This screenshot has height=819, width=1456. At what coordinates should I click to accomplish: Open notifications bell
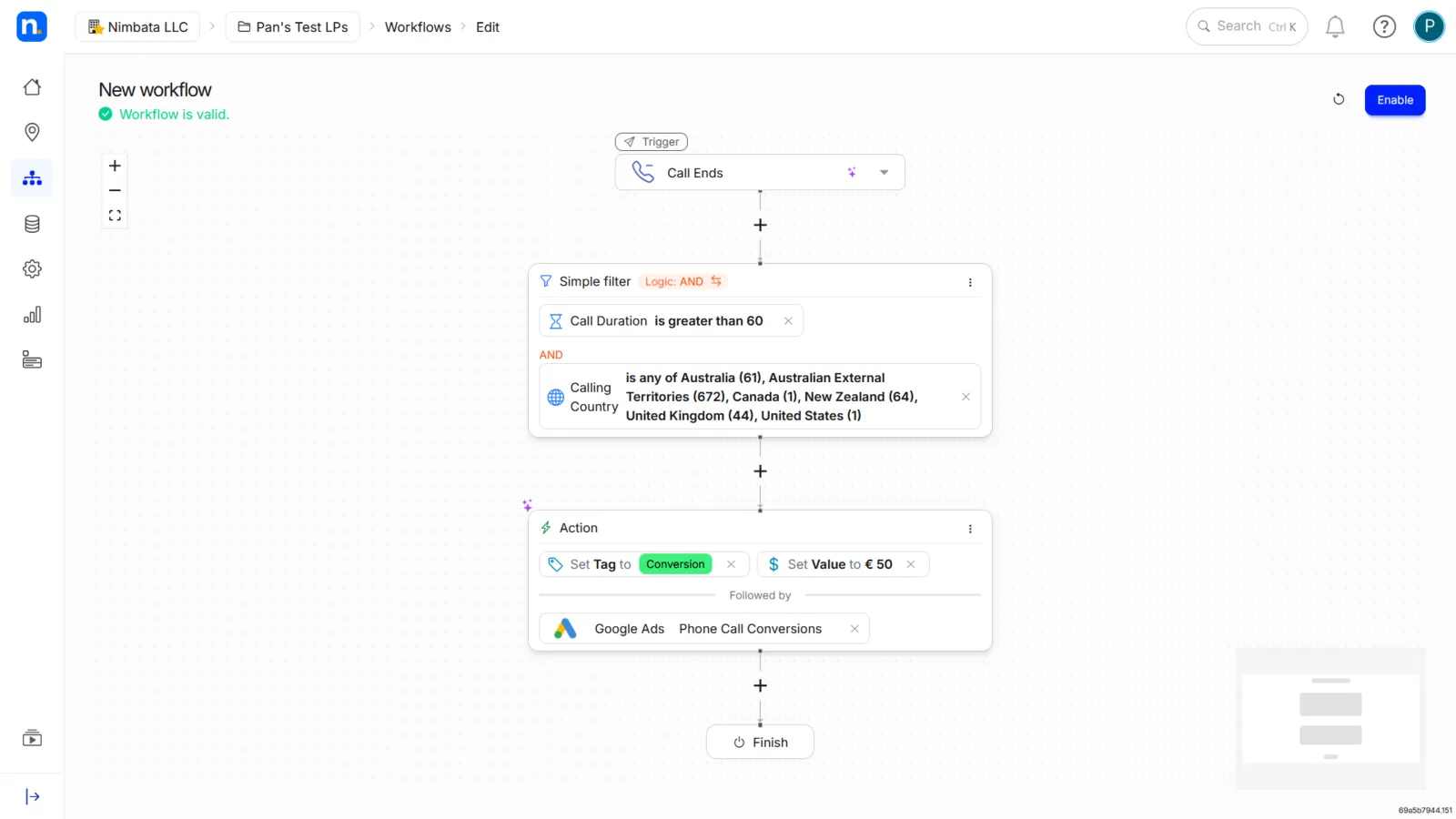click(x=1335, y=27)
